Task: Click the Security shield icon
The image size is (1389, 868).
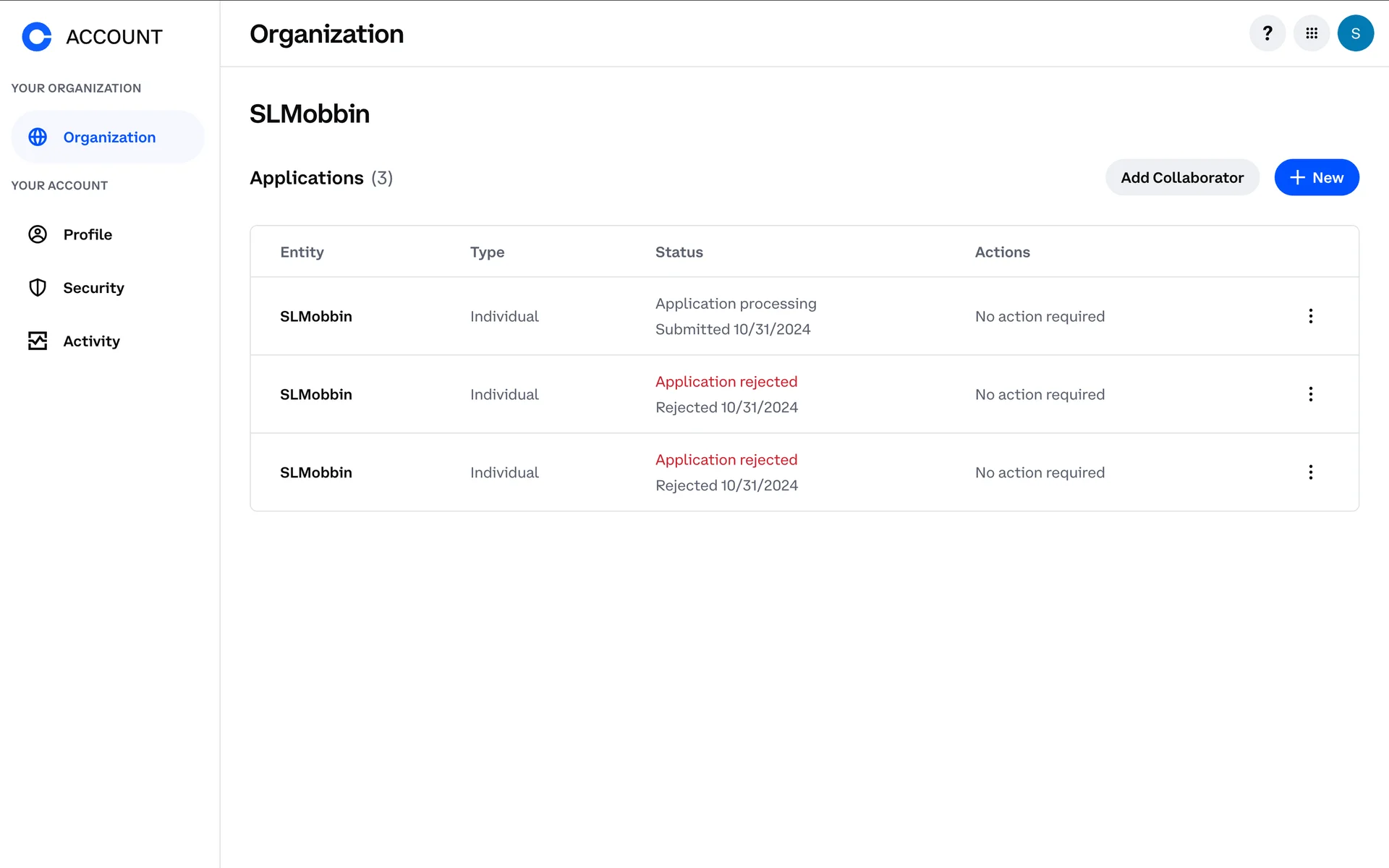Action: point(38,287)
